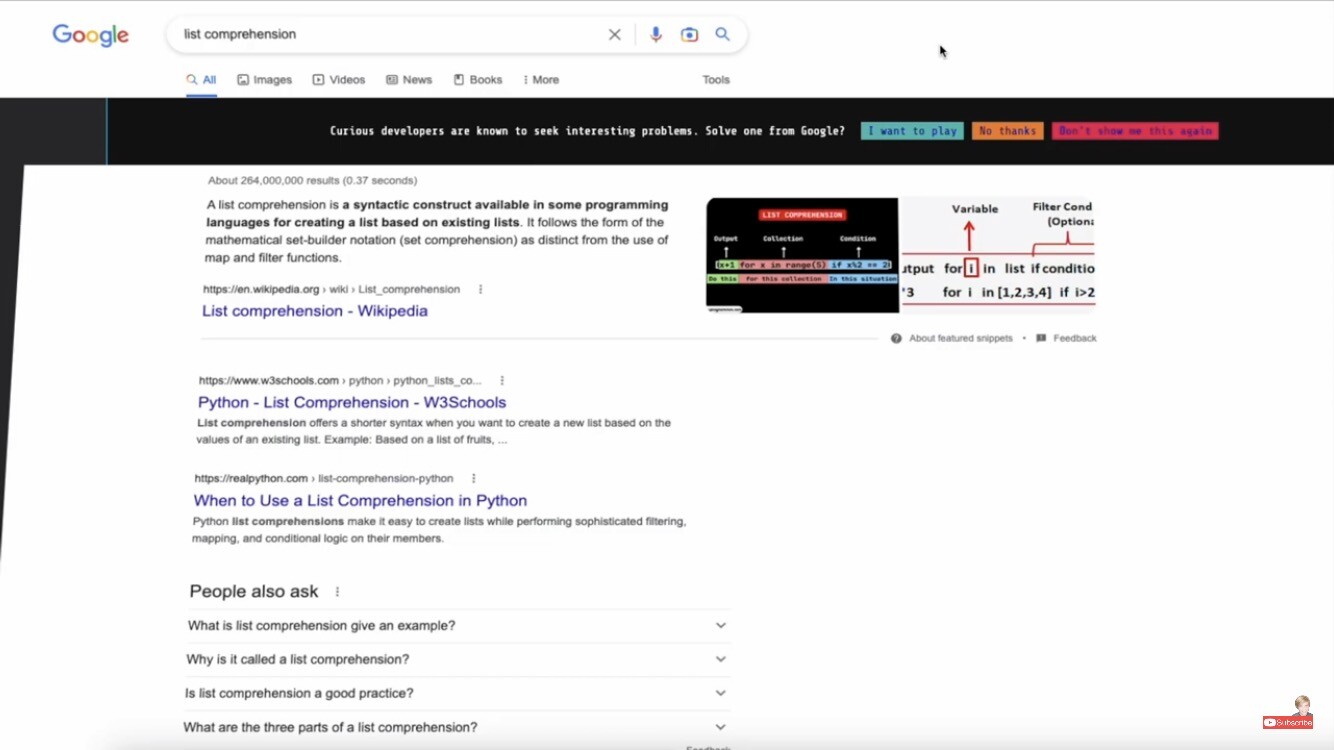Open List comprehension - Wikipedia link
The width and height of the screenshot is (1334, 750).
tap(315, 311)
